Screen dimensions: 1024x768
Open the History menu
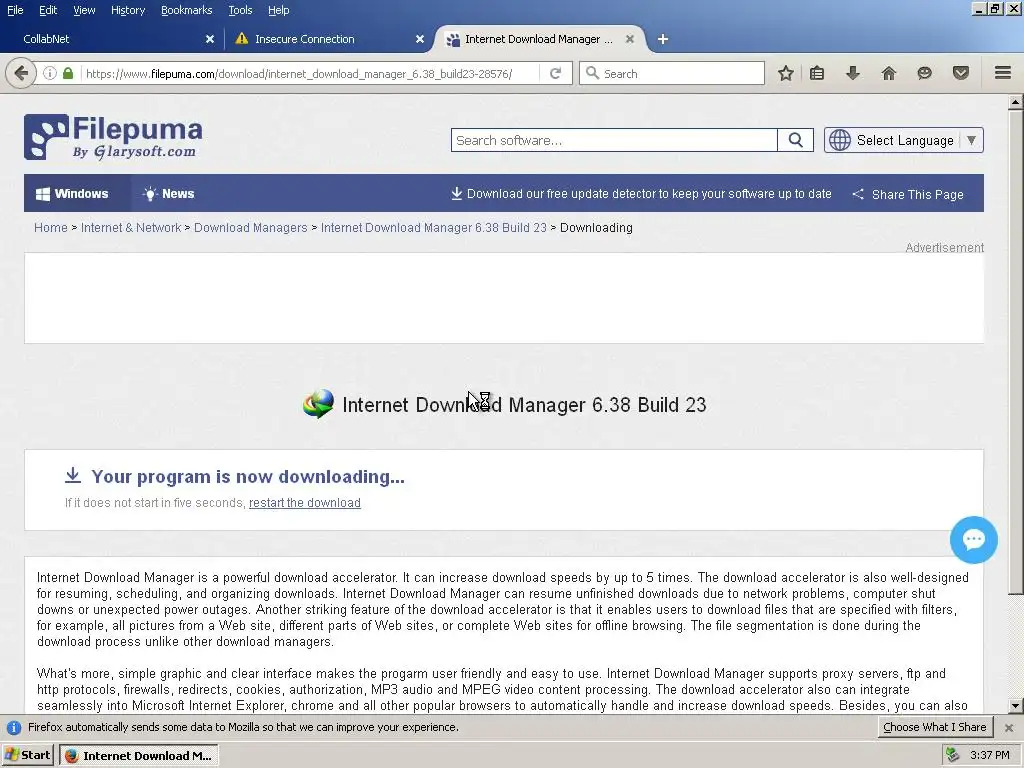[127, 10]
